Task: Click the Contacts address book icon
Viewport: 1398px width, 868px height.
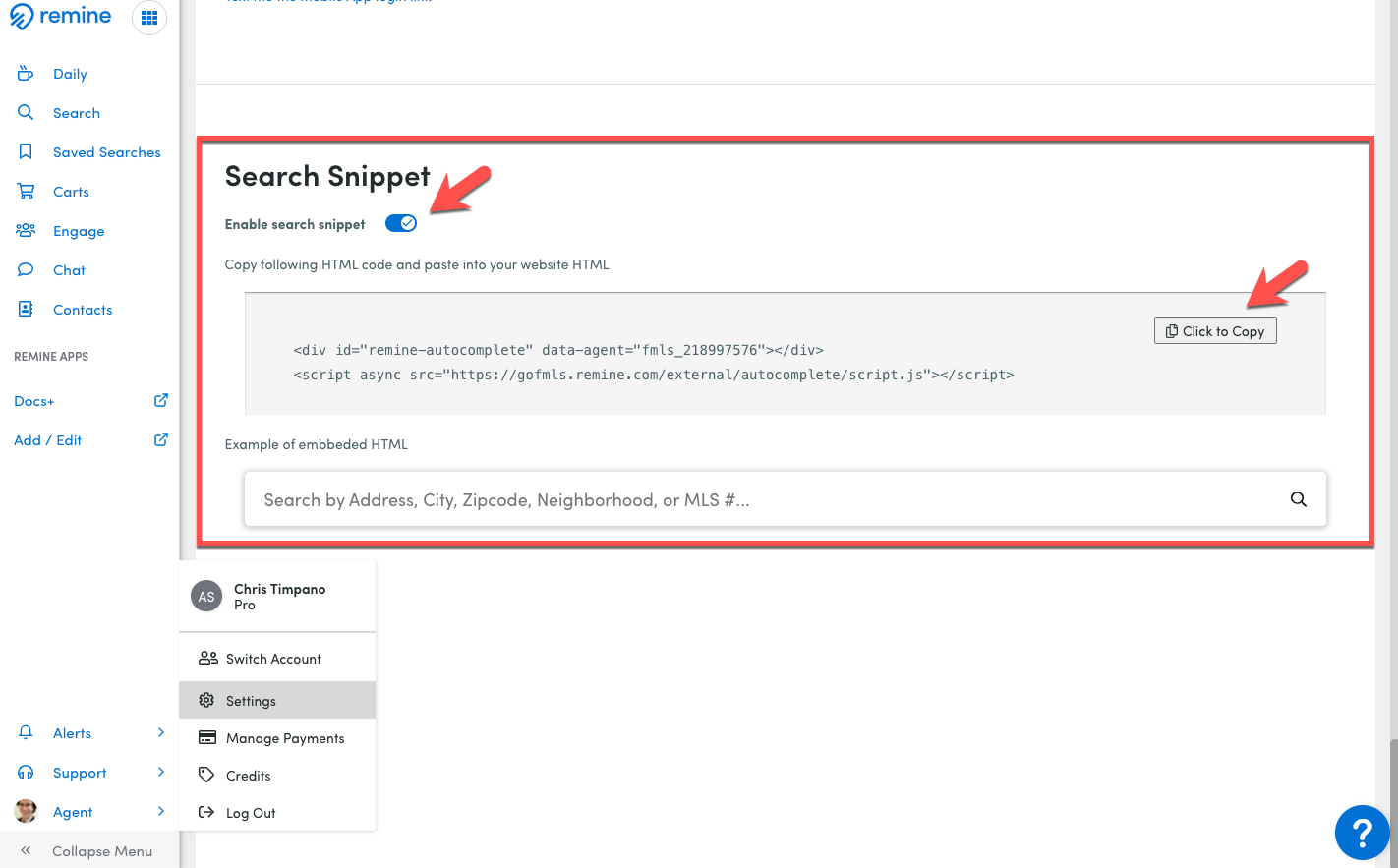Action: click(x=26, y=309)
